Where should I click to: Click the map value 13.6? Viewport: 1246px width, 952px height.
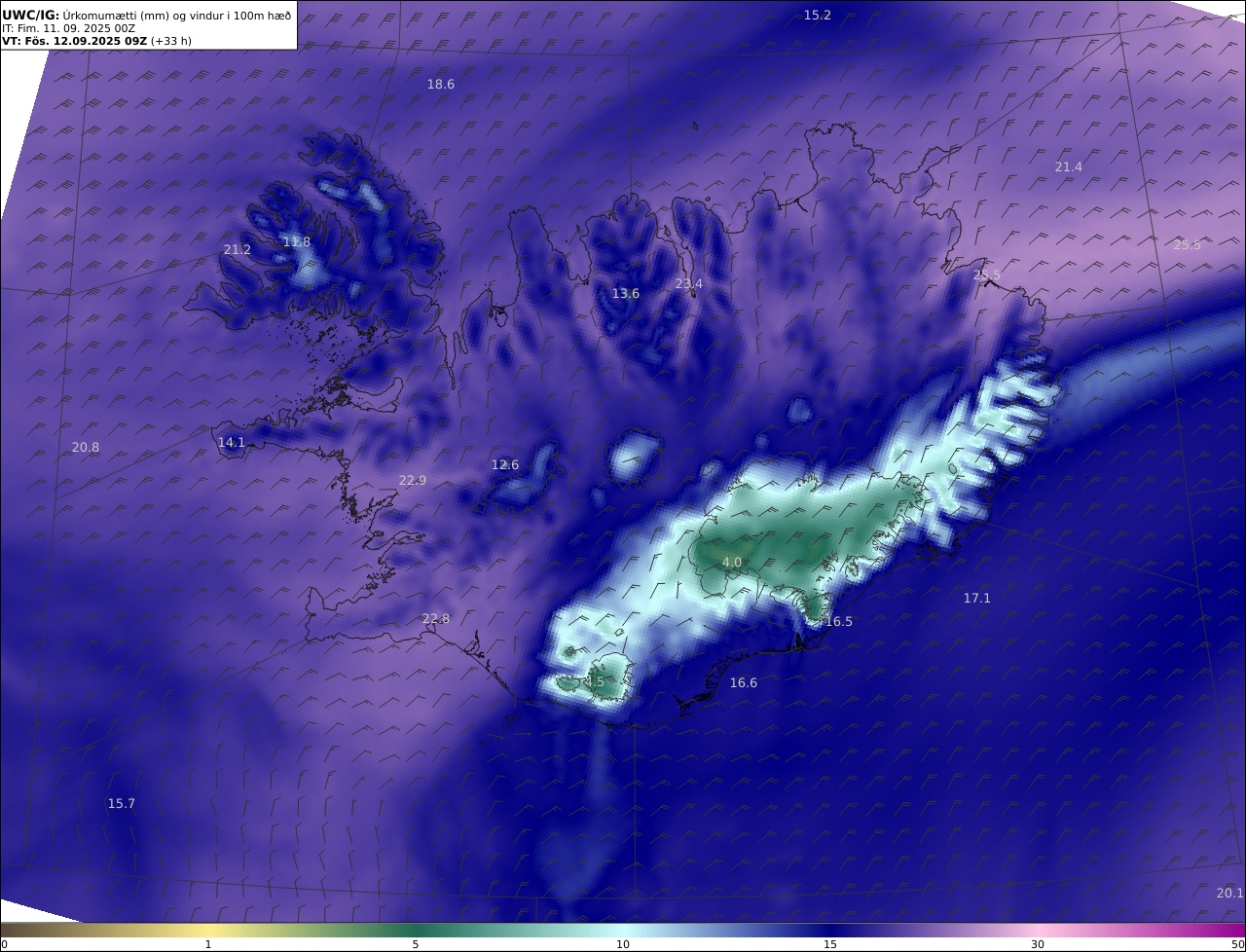626,294
